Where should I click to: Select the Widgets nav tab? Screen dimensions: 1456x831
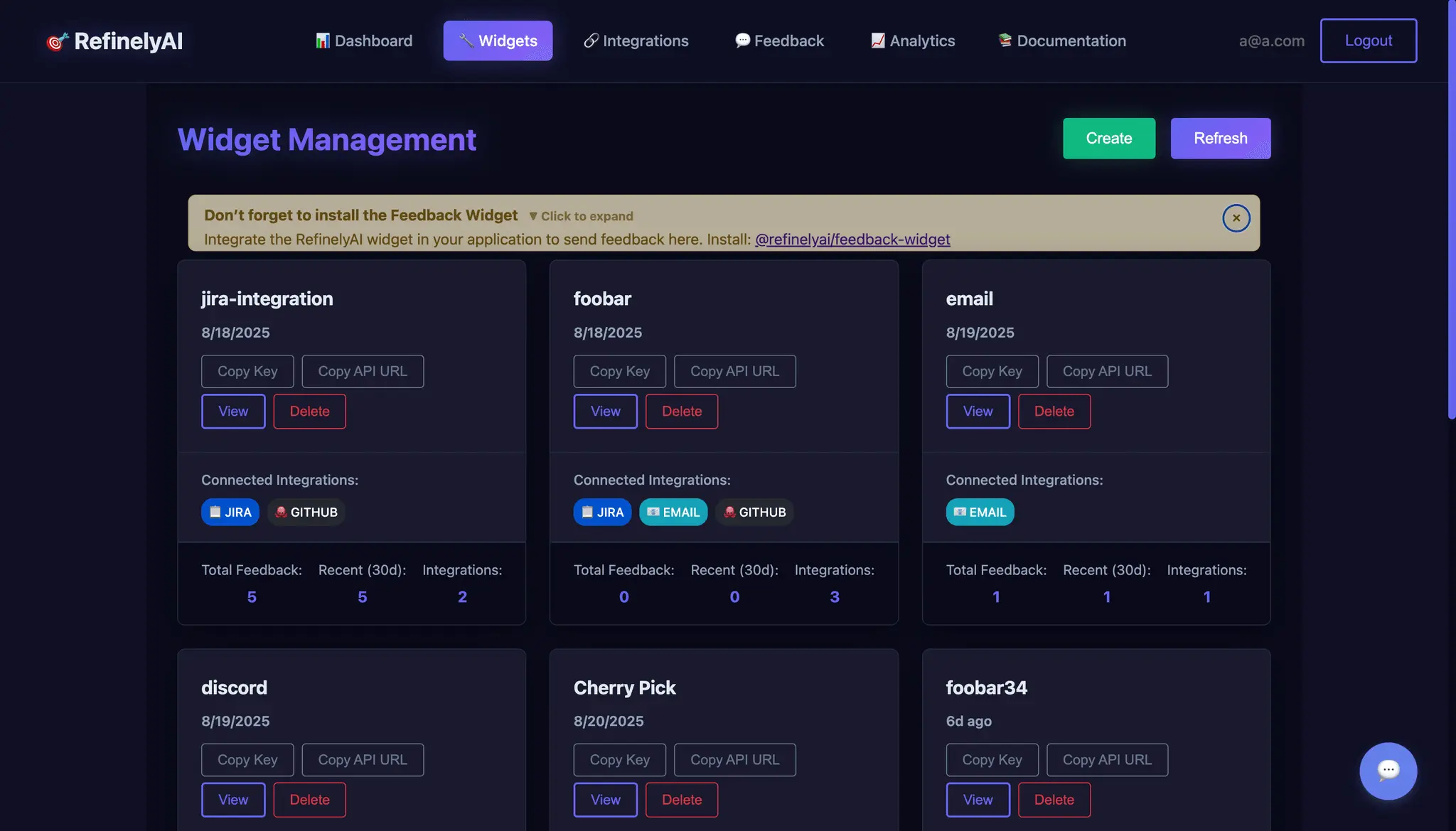498,41
